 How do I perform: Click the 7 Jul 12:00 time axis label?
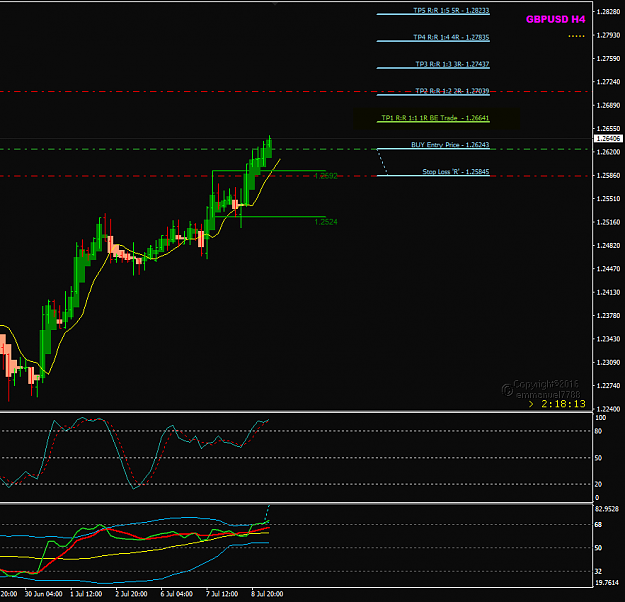coord(222,594)
